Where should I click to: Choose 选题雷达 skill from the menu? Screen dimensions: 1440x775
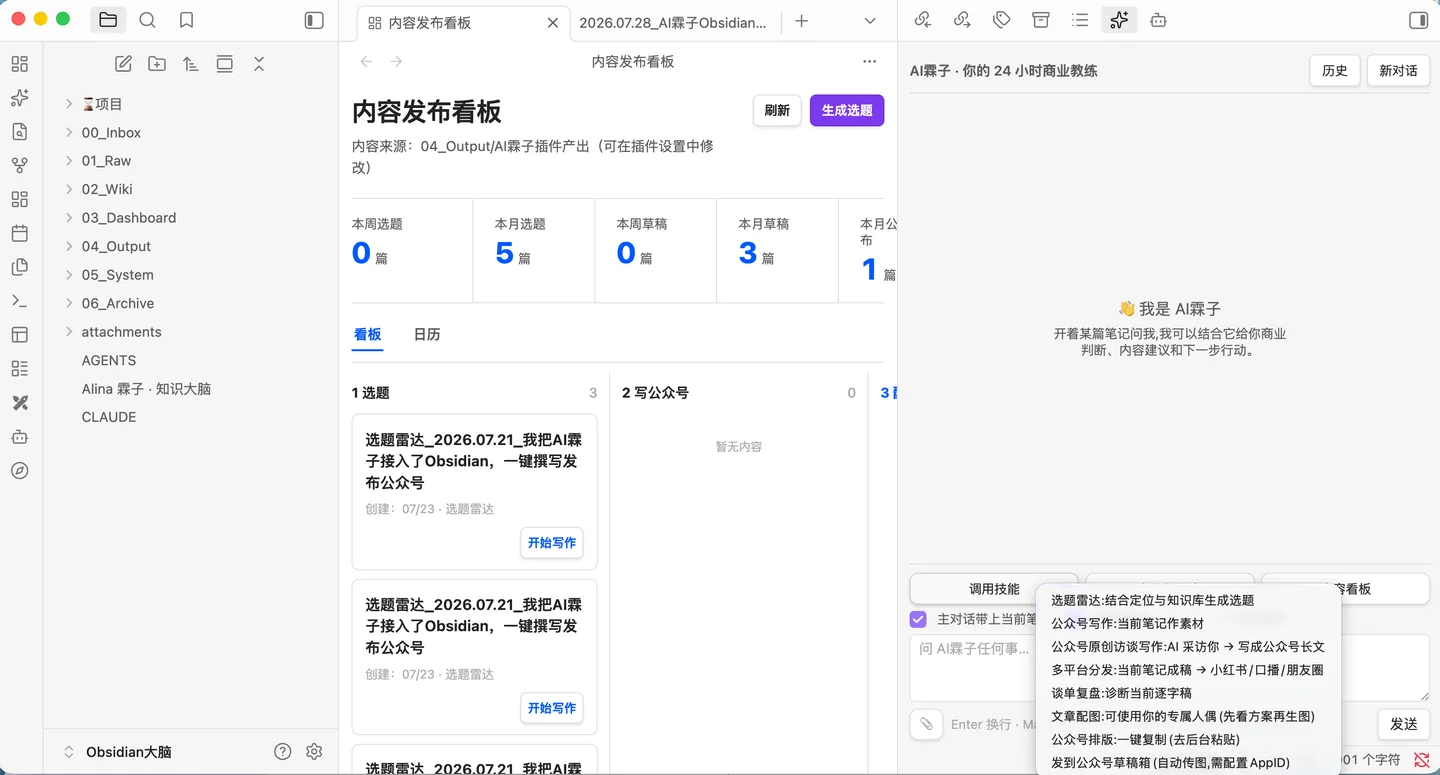(x=1188, y=600)
